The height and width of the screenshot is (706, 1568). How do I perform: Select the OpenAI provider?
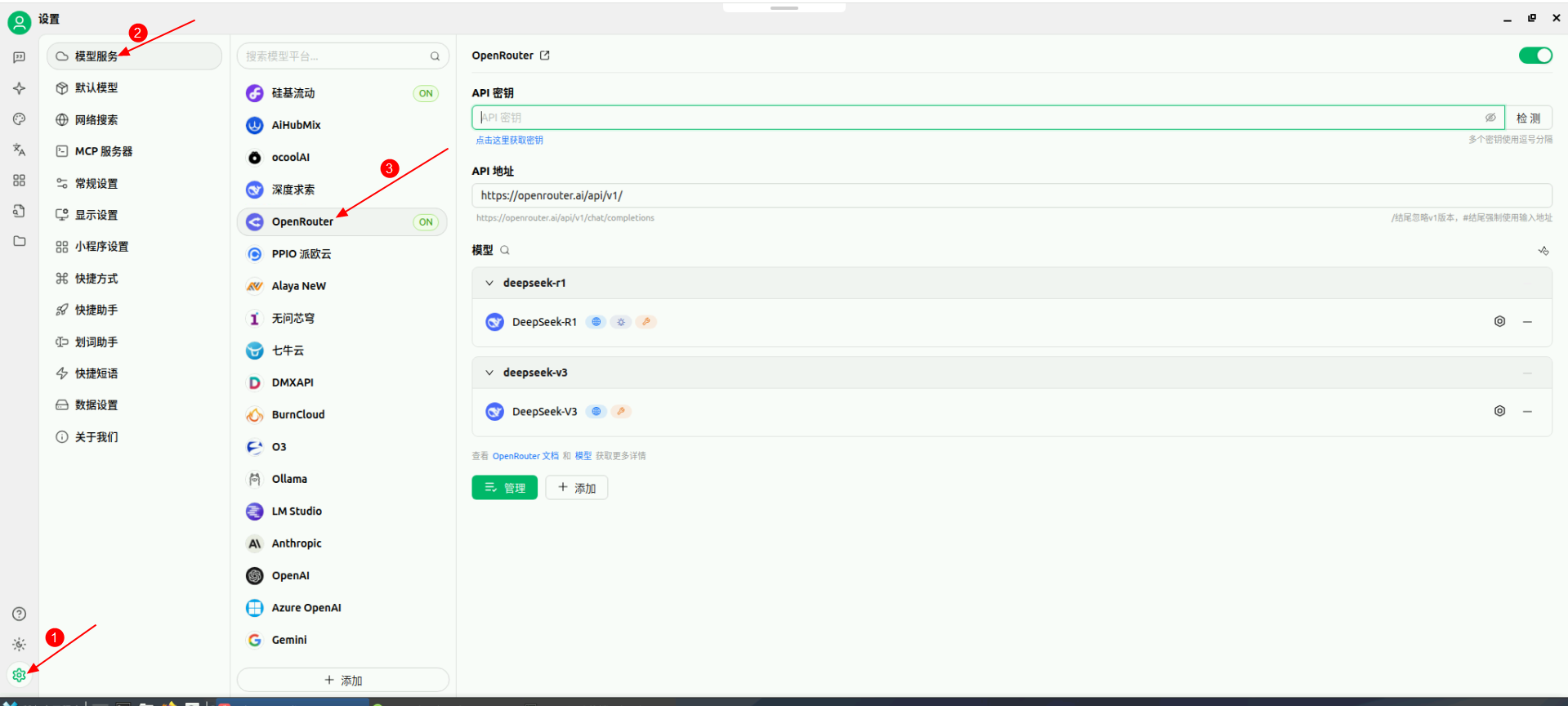pyautogui.click(x=342, y=575)
